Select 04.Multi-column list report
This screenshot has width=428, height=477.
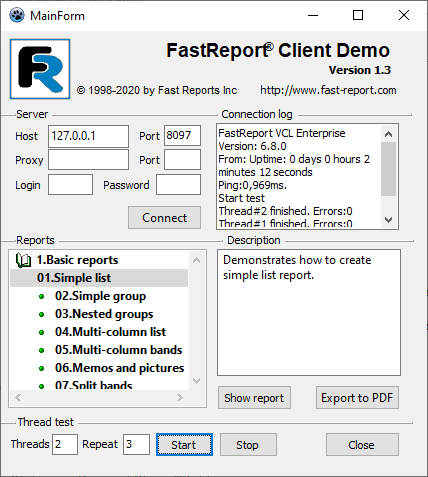(110, 332)
